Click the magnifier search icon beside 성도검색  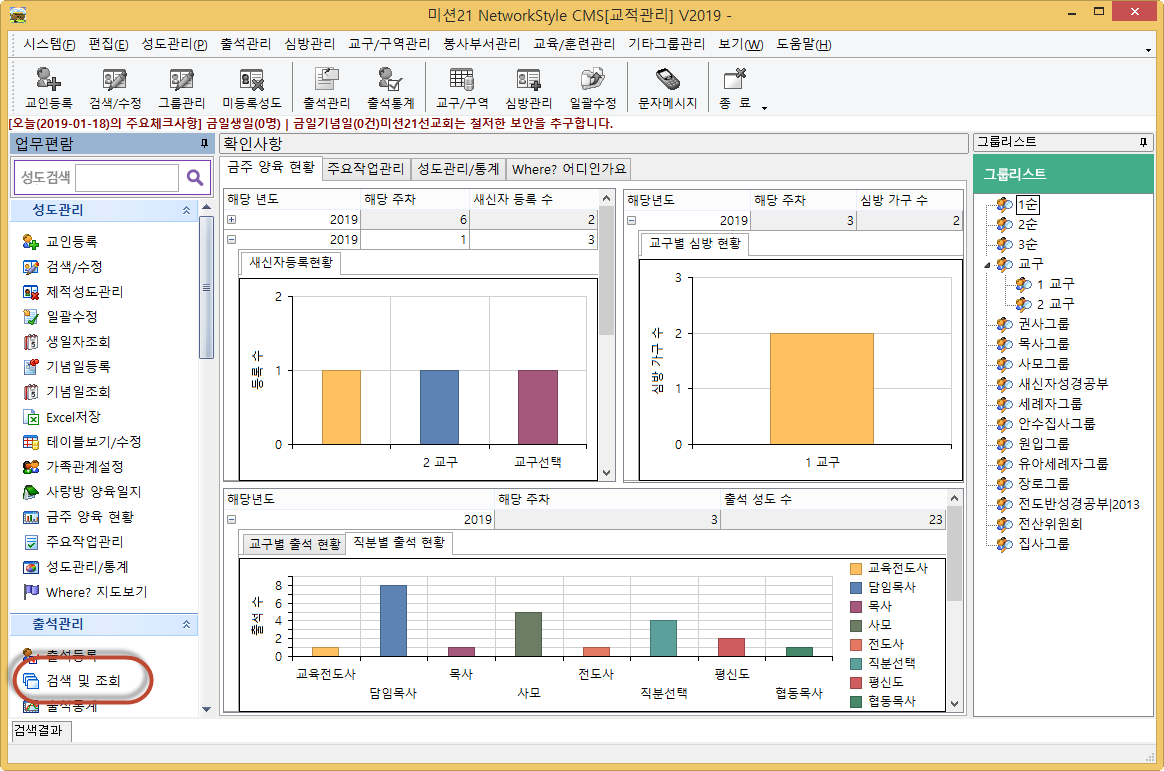(195, 178)
